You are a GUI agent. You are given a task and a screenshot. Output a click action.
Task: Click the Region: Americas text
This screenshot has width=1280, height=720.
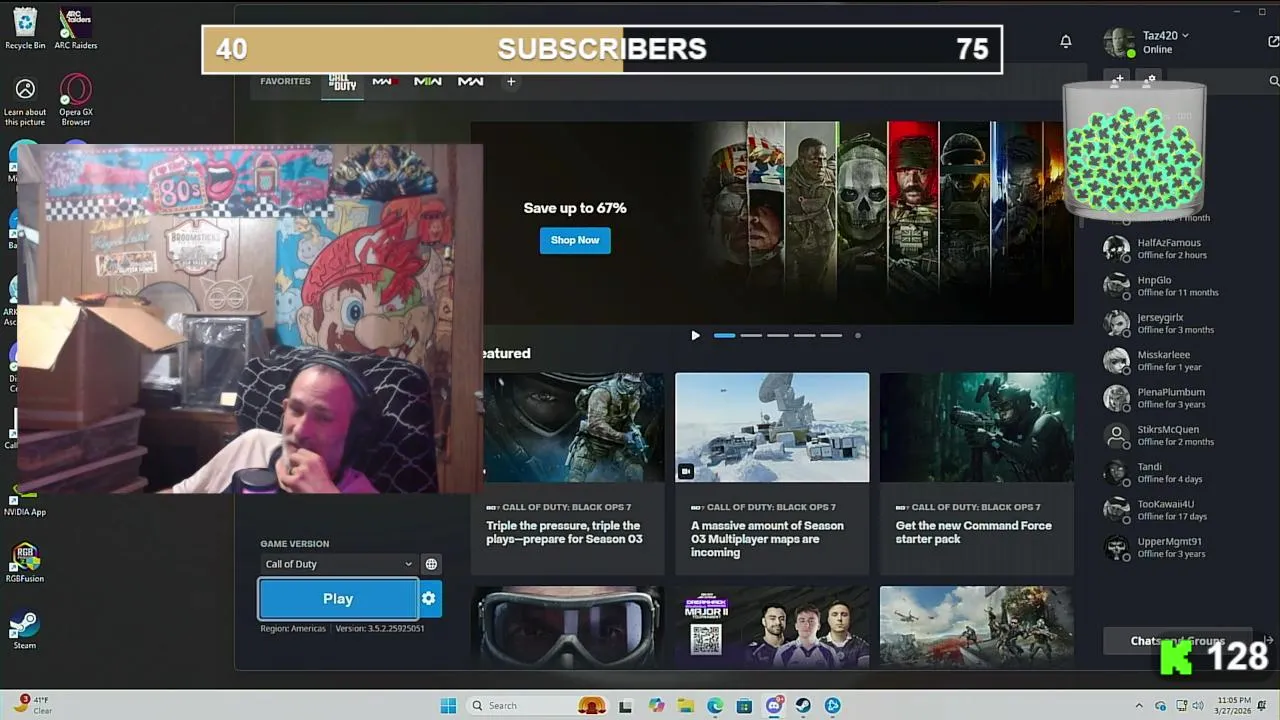click(x=293, y=628)
